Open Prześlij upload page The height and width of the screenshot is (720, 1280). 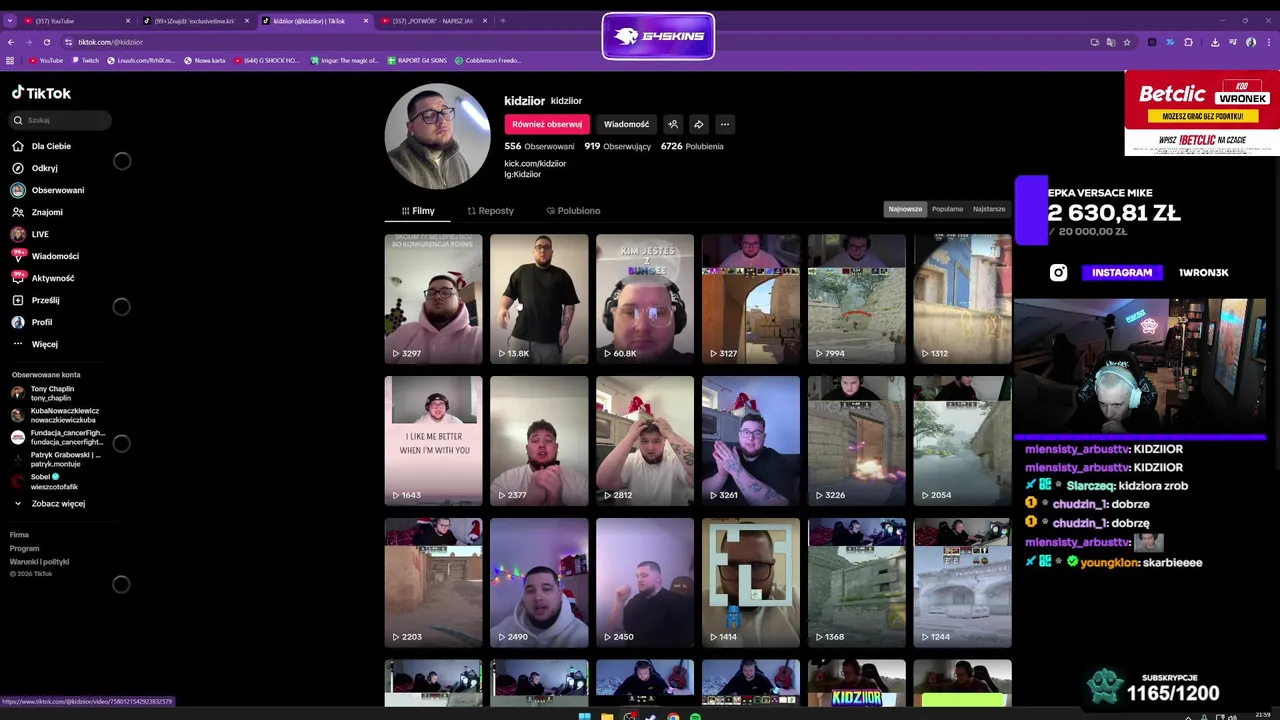coord(45,300)
